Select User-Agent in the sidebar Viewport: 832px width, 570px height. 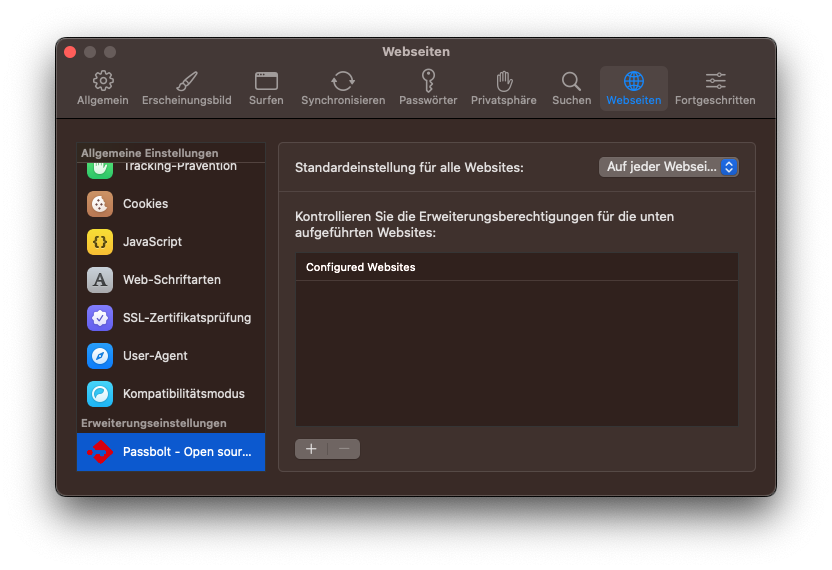tap(155, 356)
